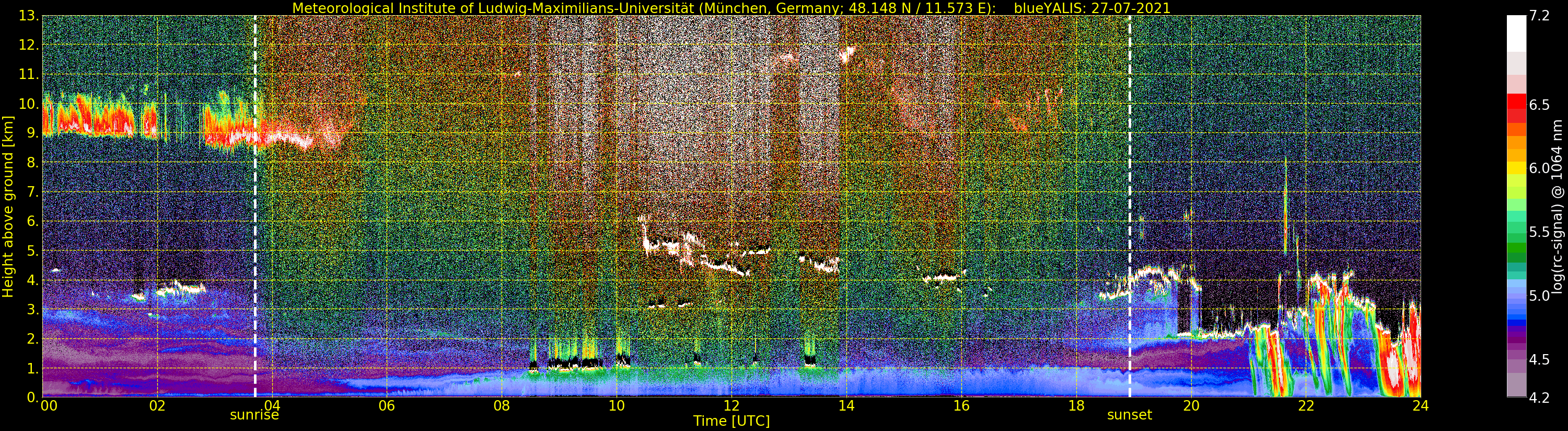Click the colorbar value 7.2
Screen dimensions: 1568x431
click(1539, 16)
